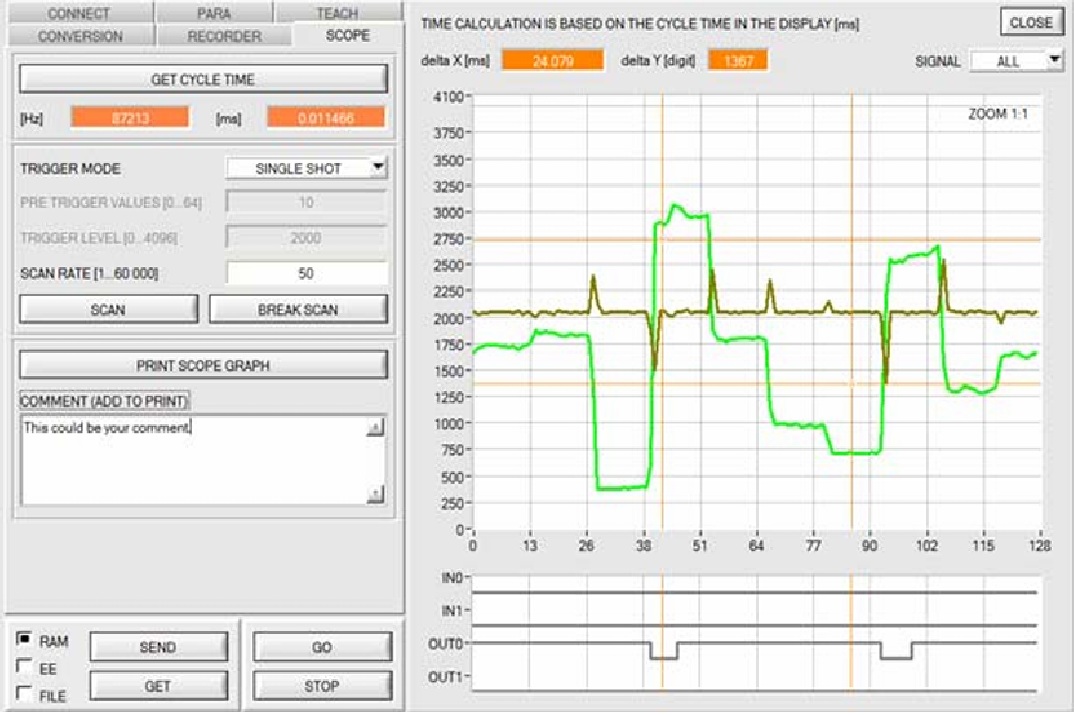The height and width of the screenshot is (715, 1074).
Task: Click the green signal peak near 3000
Action: pyautogui.click(x=675, y=206)
